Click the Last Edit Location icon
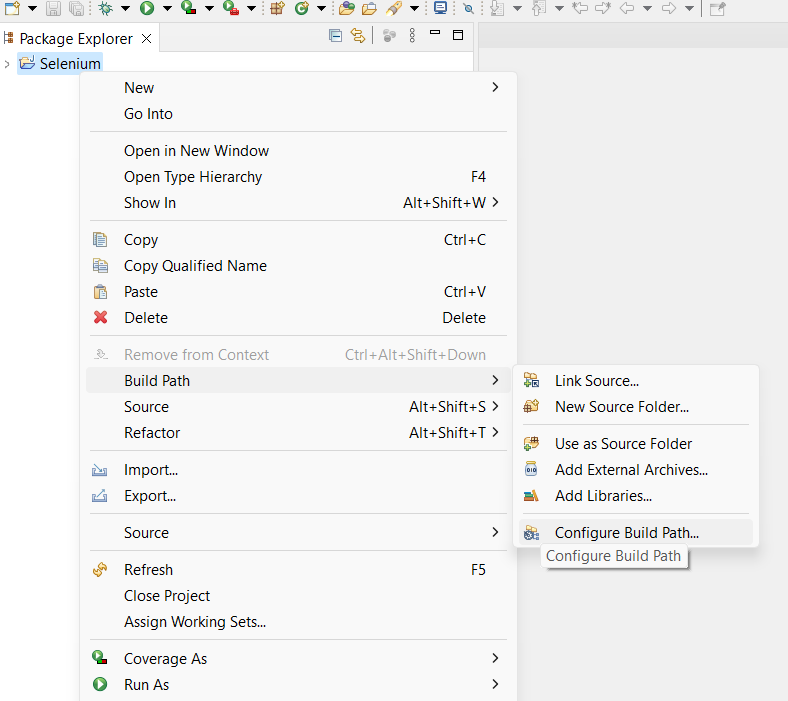Image resolution: width=788 pixels, height=701 pixels. [x=580, y=8]
